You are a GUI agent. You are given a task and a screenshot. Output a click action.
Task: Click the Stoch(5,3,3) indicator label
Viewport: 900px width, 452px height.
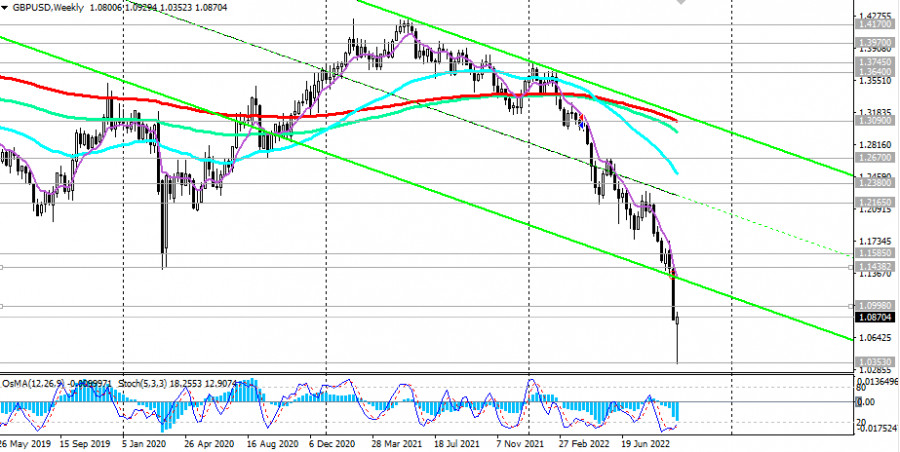[x=140, y=382]
